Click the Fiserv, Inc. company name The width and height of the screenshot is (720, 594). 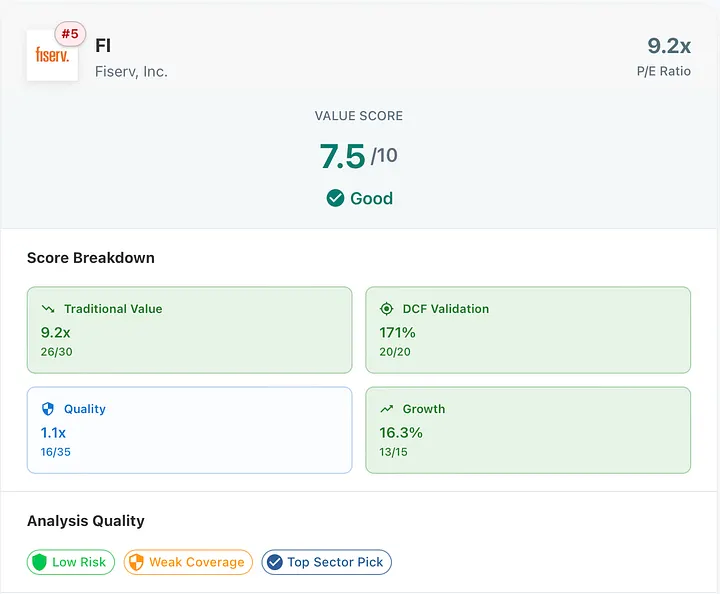point(131,72)
